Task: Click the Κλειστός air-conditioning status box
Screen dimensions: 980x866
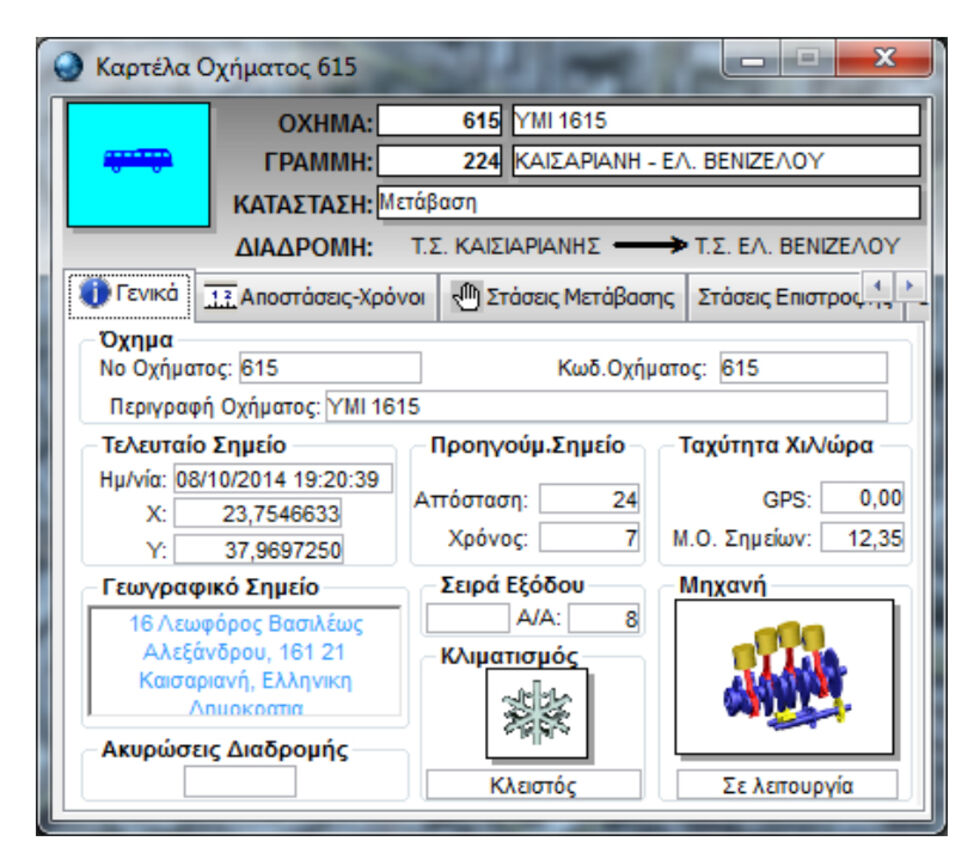Action: coord(534,785)
